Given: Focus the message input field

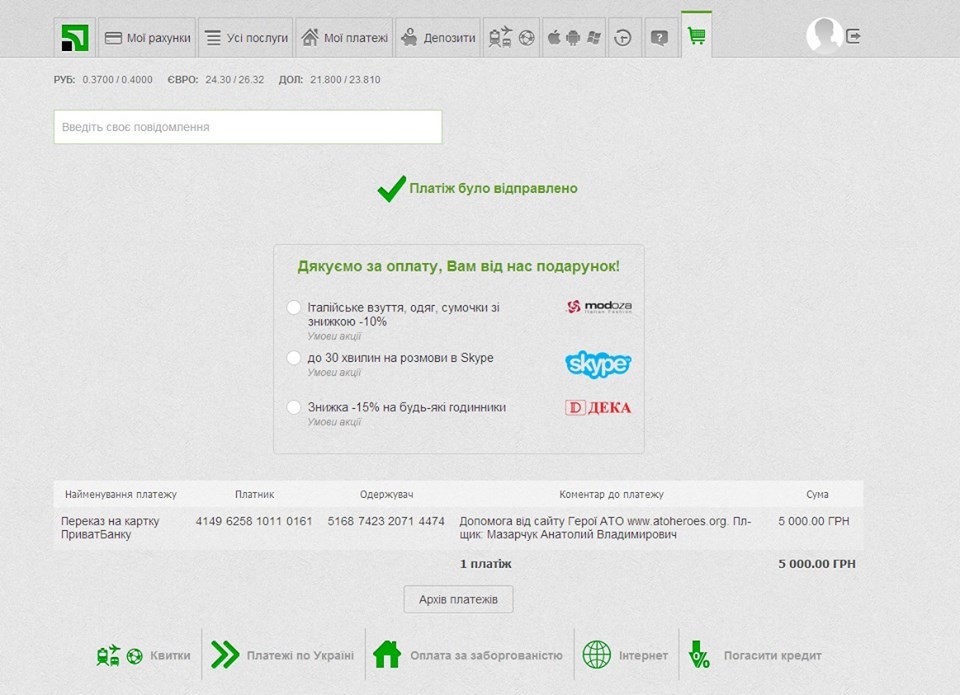Looking at the screenshot, I should pos(248,127).
